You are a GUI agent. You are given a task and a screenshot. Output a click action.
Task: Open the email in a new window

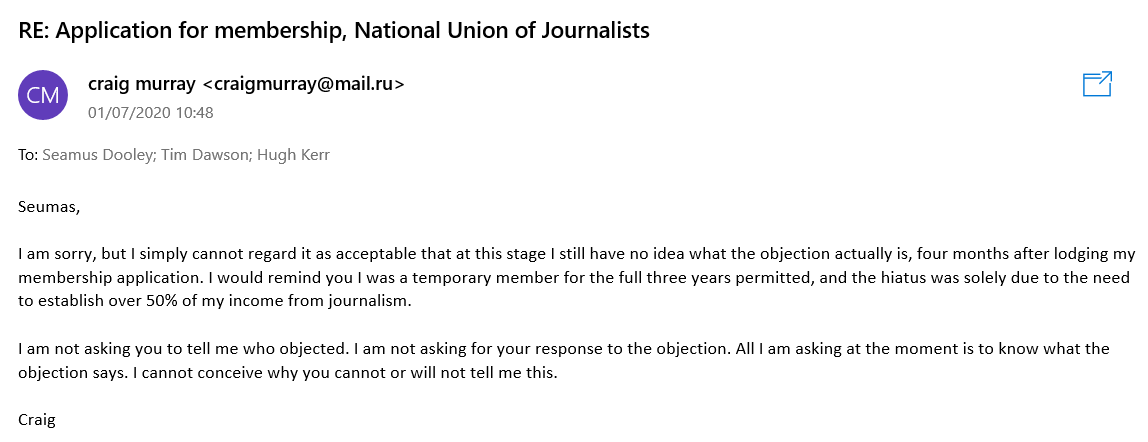[x=1097, y=83]
